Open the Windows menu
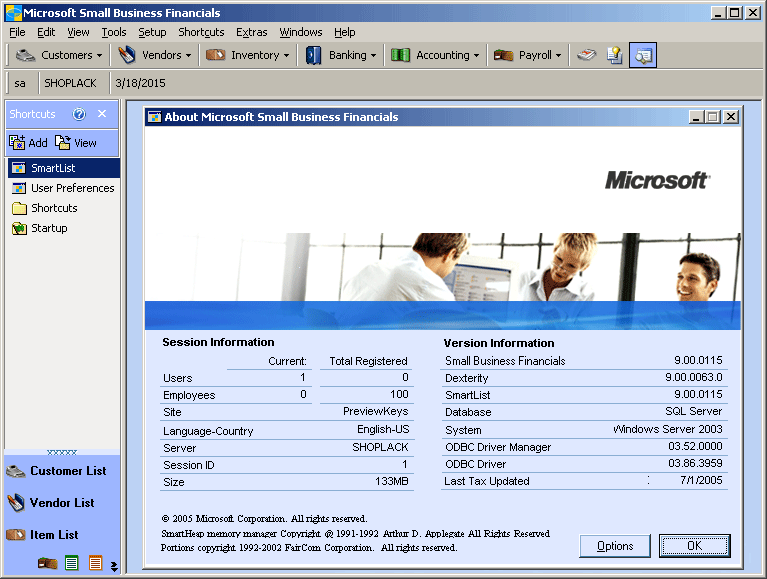Screen dimensions: 767x579 point(301,32)
